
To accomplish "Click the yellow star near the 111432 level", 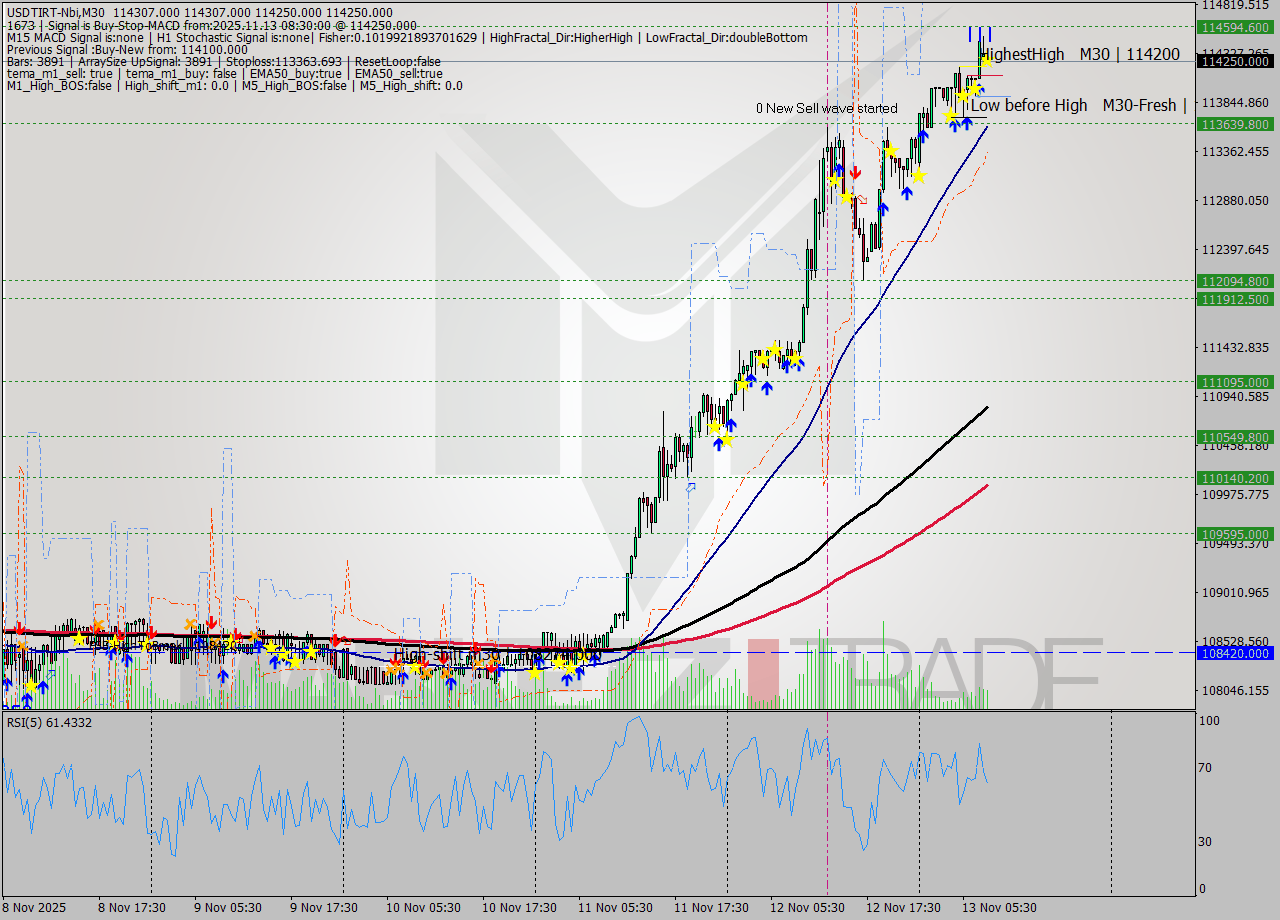I will 775,350.
